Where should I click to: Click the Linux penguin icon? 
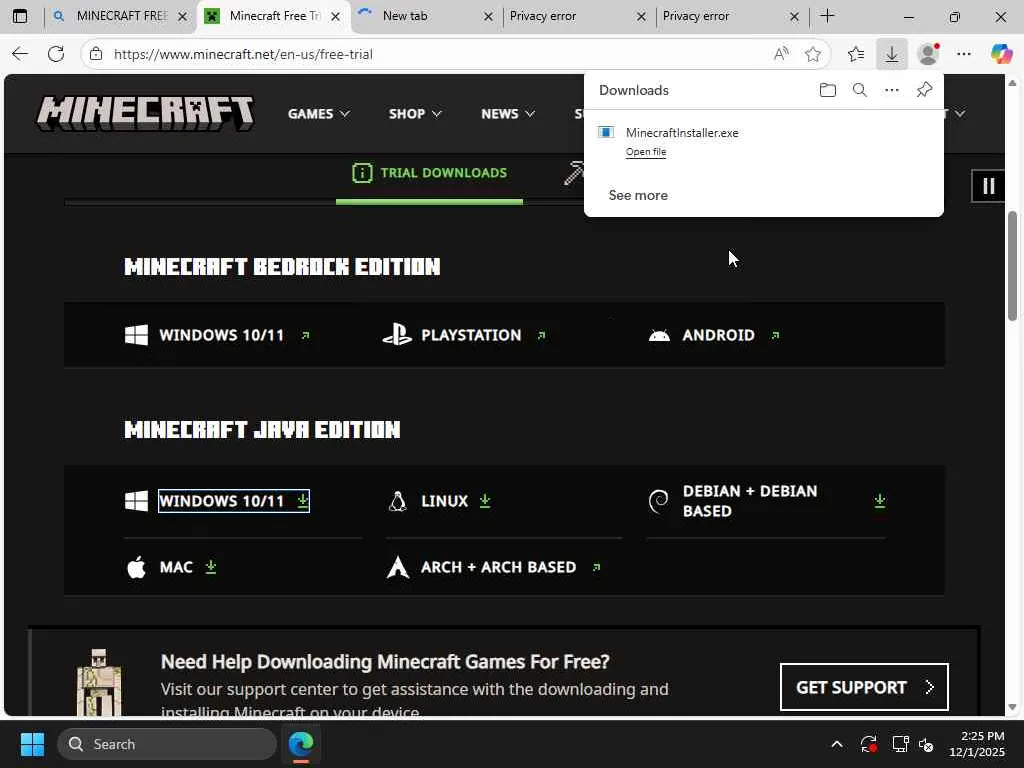click(x=397, y=502)
